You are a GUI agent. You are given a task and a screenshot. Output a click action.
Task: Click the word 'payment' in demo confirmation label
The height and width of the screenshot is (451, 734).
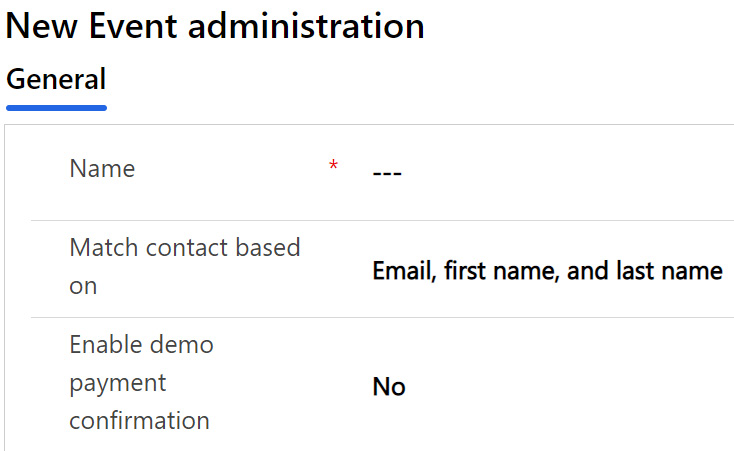pos(117,384)
